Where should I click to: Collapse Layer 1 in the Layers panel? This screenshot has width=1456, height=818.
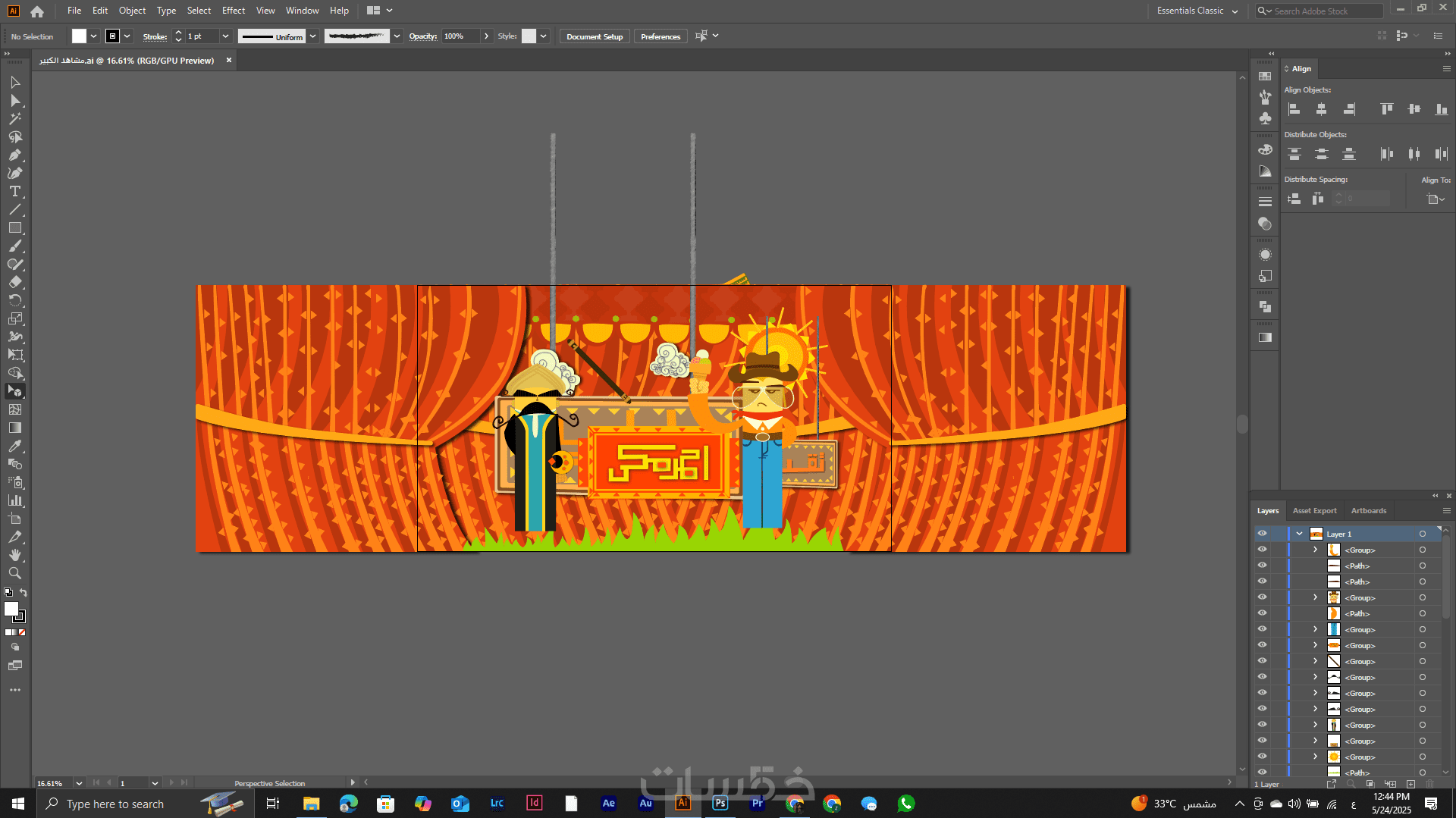point(1300,534)
